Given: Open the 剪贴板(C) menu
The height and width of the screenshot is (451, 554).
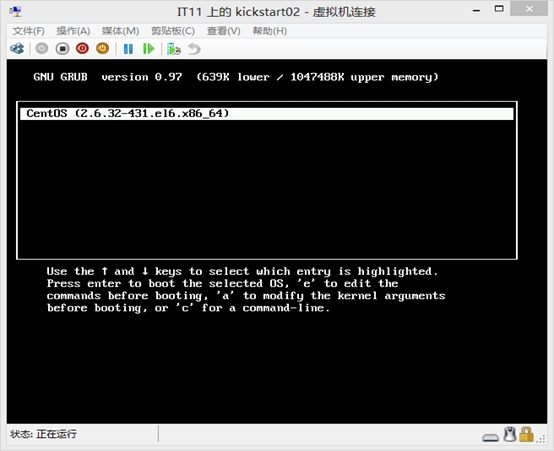Looking at the screenshot, I should 173,31.
